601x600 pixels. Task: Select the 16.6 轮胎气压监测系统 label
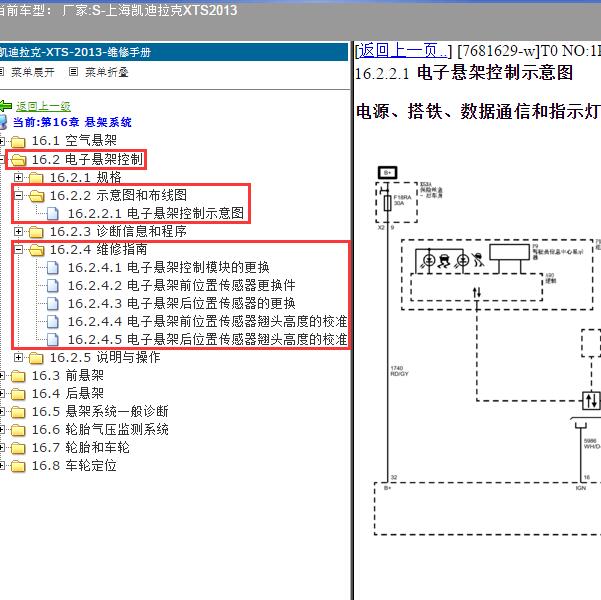pyautogui.click(x=100, y=430)
